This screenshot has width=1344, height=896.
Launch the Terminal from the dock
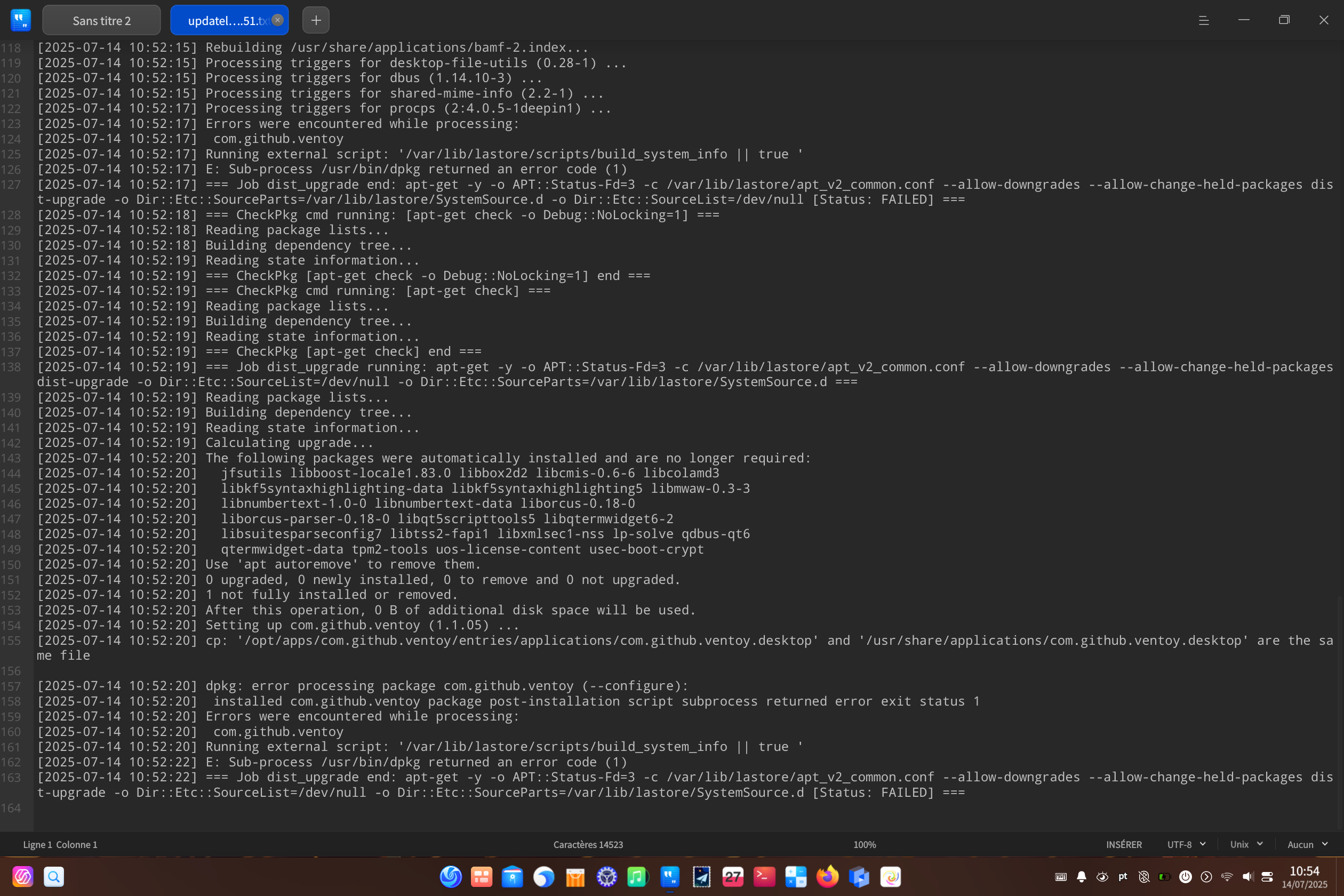click(x=764, y=876)
